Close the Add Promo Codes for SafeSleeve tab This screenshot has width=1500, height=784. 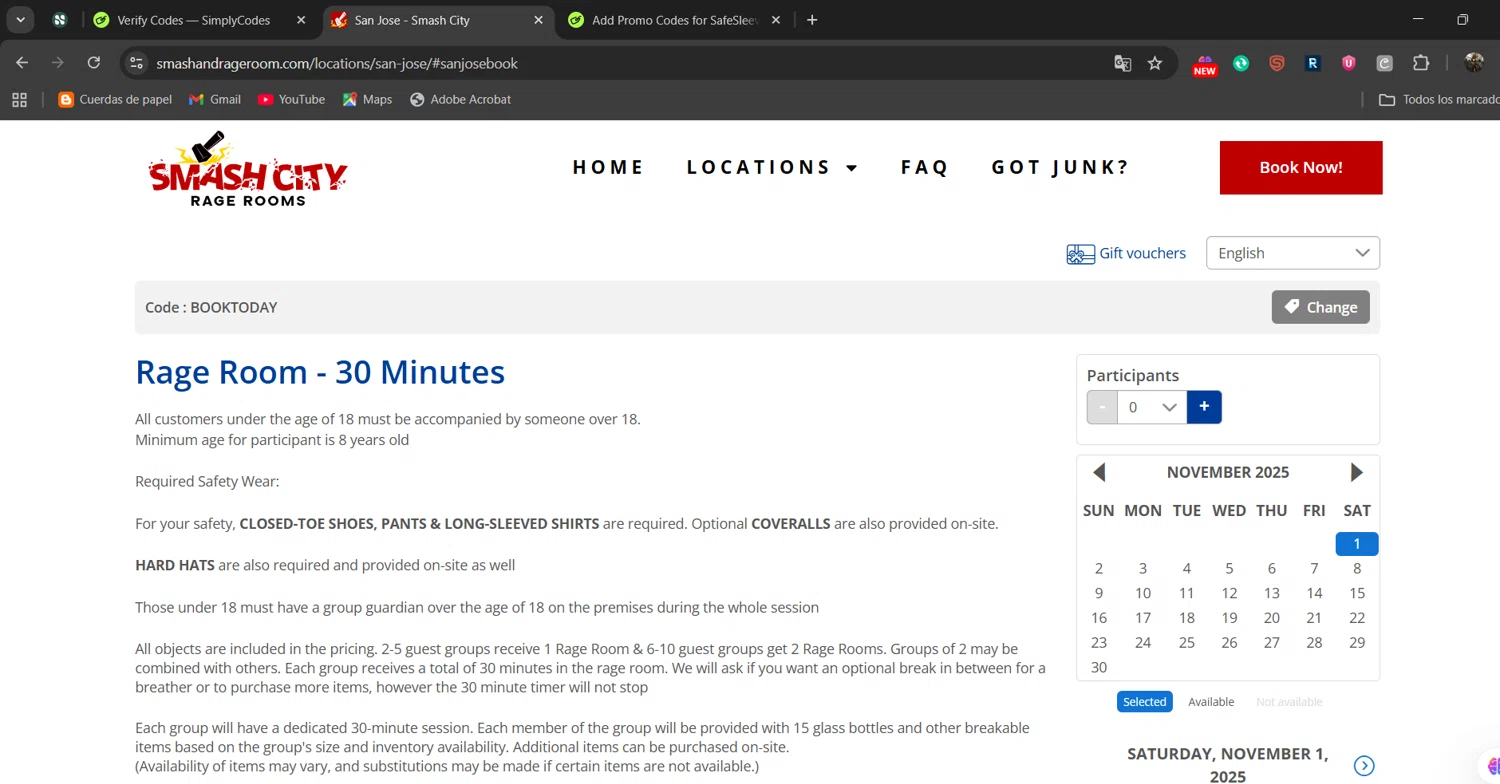[775, 20]
